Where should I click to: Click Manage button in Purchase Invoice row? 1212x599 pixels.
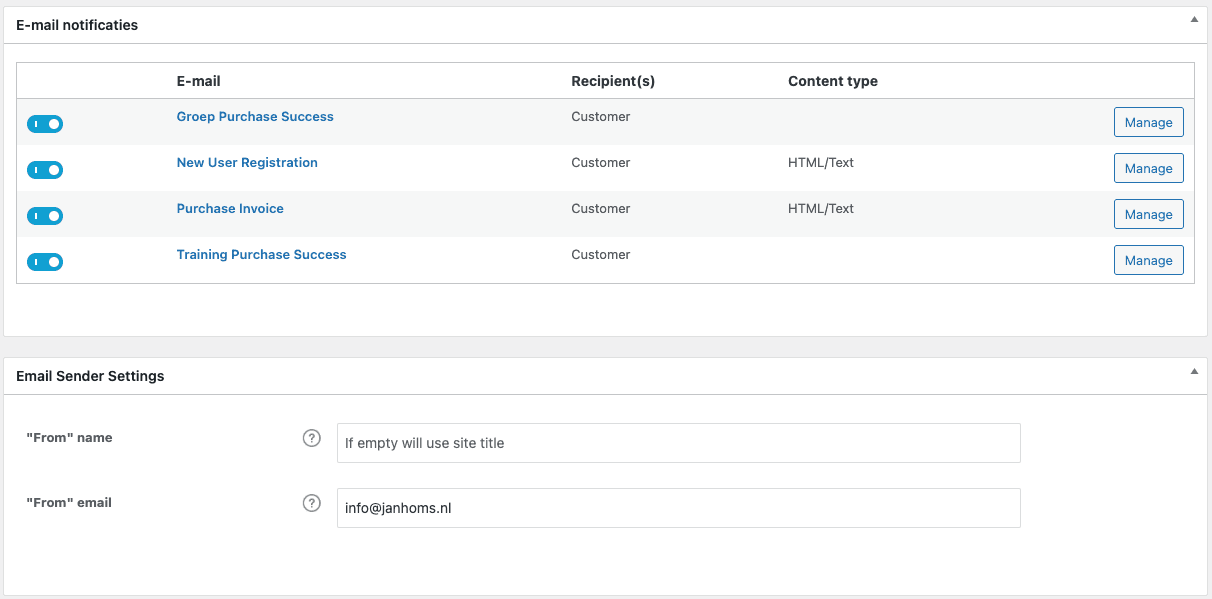click(x=1148, y=214)
